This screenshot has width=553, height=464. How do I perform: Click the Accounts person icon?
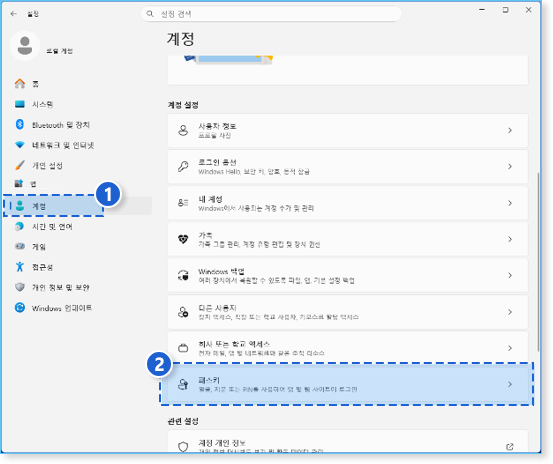(20, 206)
